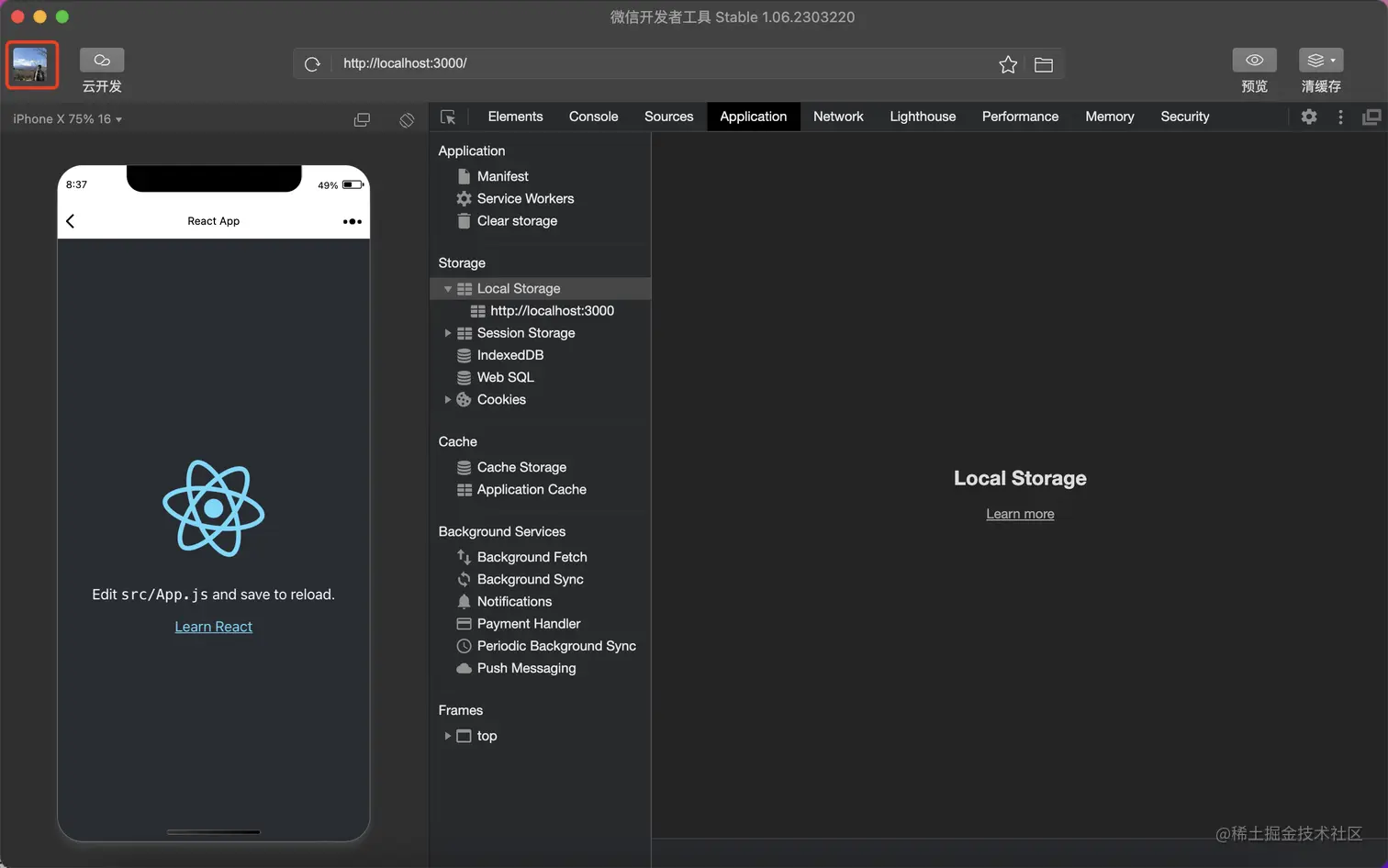Collapse the Local Storage tree
Screen dimensions: 1388x868
point(448,288)
